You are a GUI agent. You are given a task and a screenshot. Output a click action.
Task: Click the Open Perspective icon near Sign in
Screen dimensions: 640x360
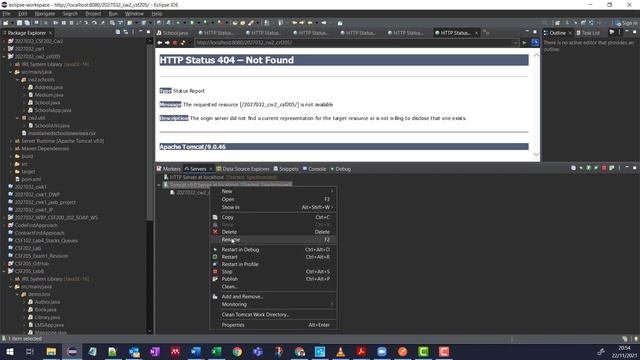pos(557,23)
